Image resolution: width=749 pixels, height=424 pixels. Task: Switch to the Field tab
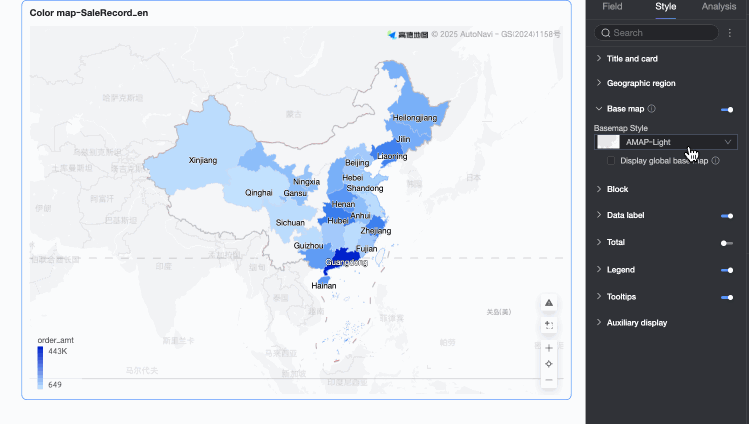tap(612, 7)
